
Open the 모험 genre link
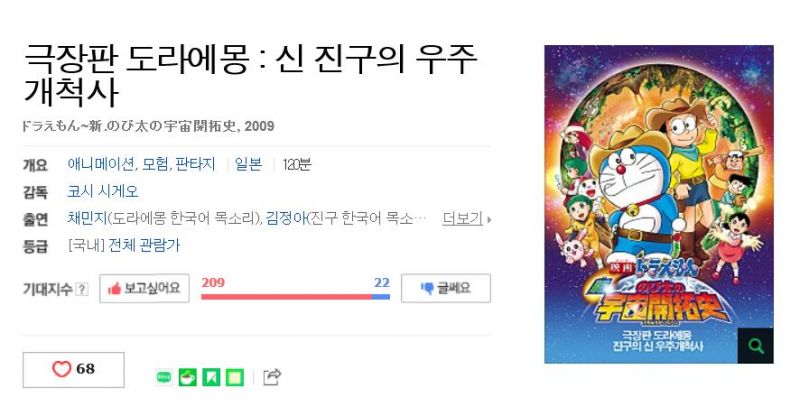point(156,164)
